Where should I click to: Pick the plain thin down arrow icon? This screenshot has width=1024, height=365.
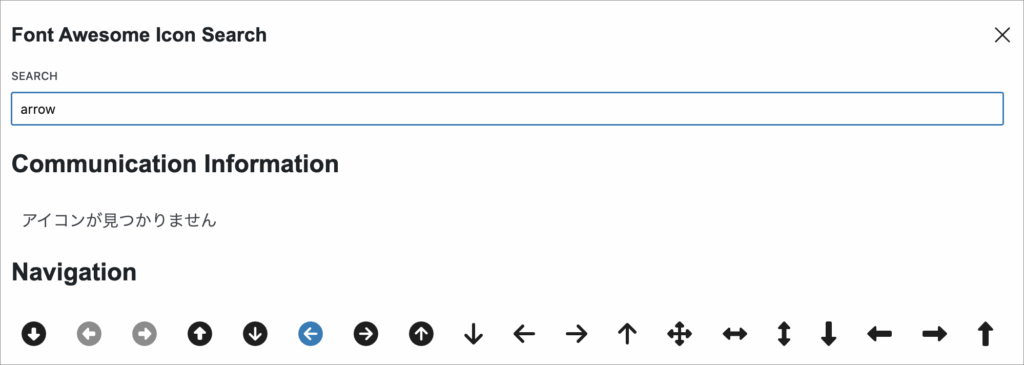(x=473, y=334)
